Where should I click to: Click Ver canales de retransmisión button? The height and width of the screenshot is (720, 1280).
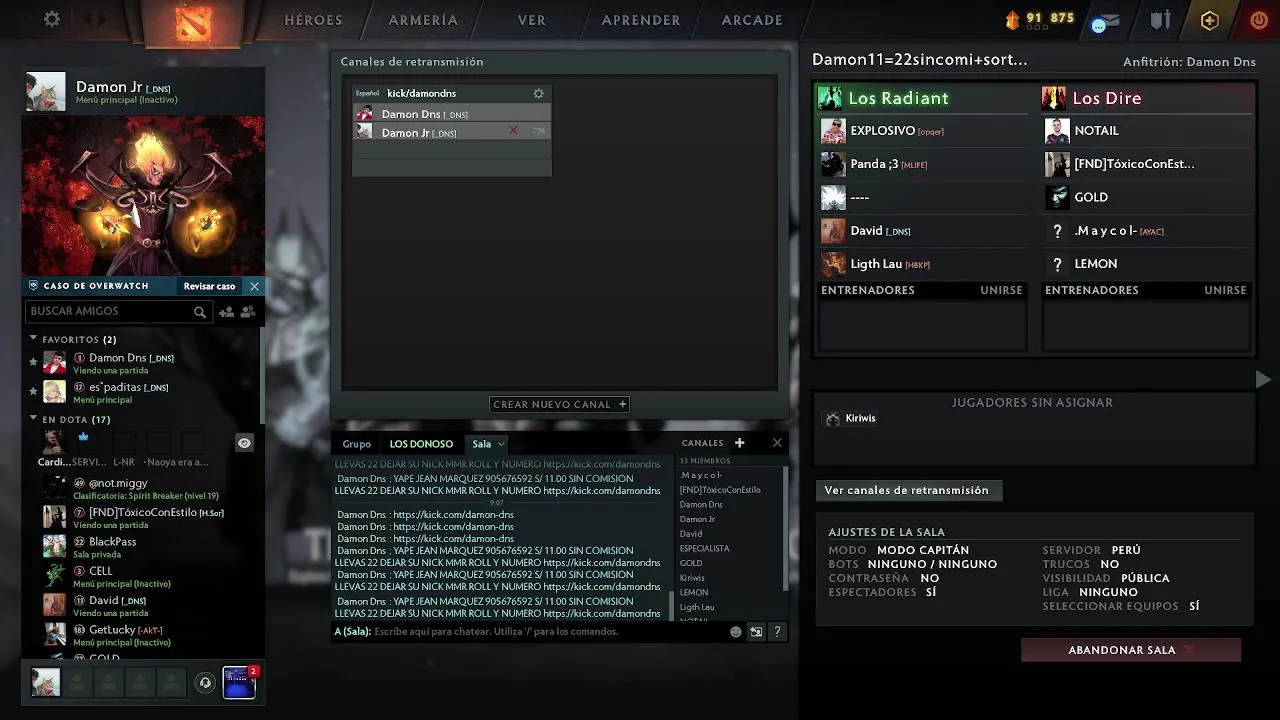pyautogui.click(x=907, y=490)
